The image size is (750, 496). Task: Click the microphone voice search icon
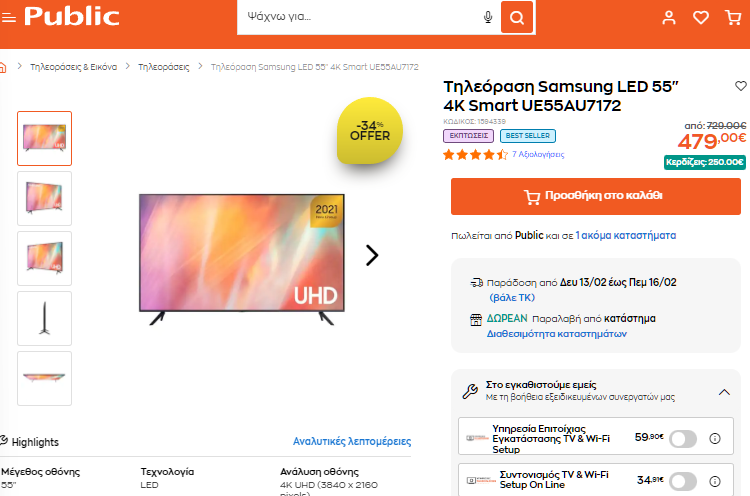pos(487,17)
